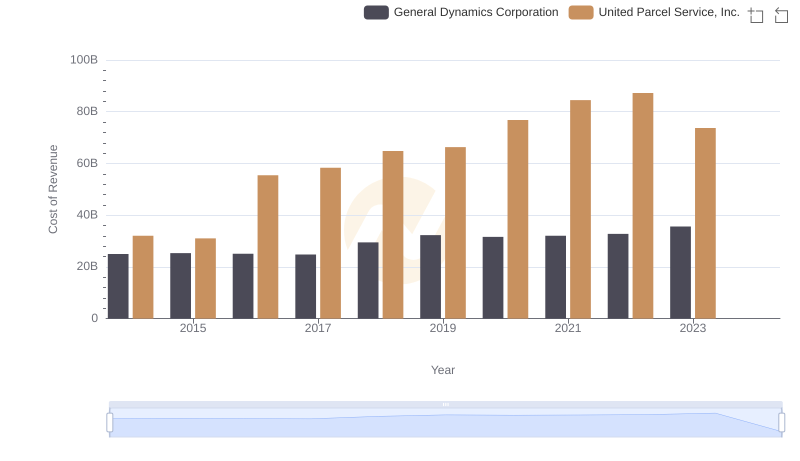Grab the right data zoom slider handle
800x461 pixels.
[782, 423]
